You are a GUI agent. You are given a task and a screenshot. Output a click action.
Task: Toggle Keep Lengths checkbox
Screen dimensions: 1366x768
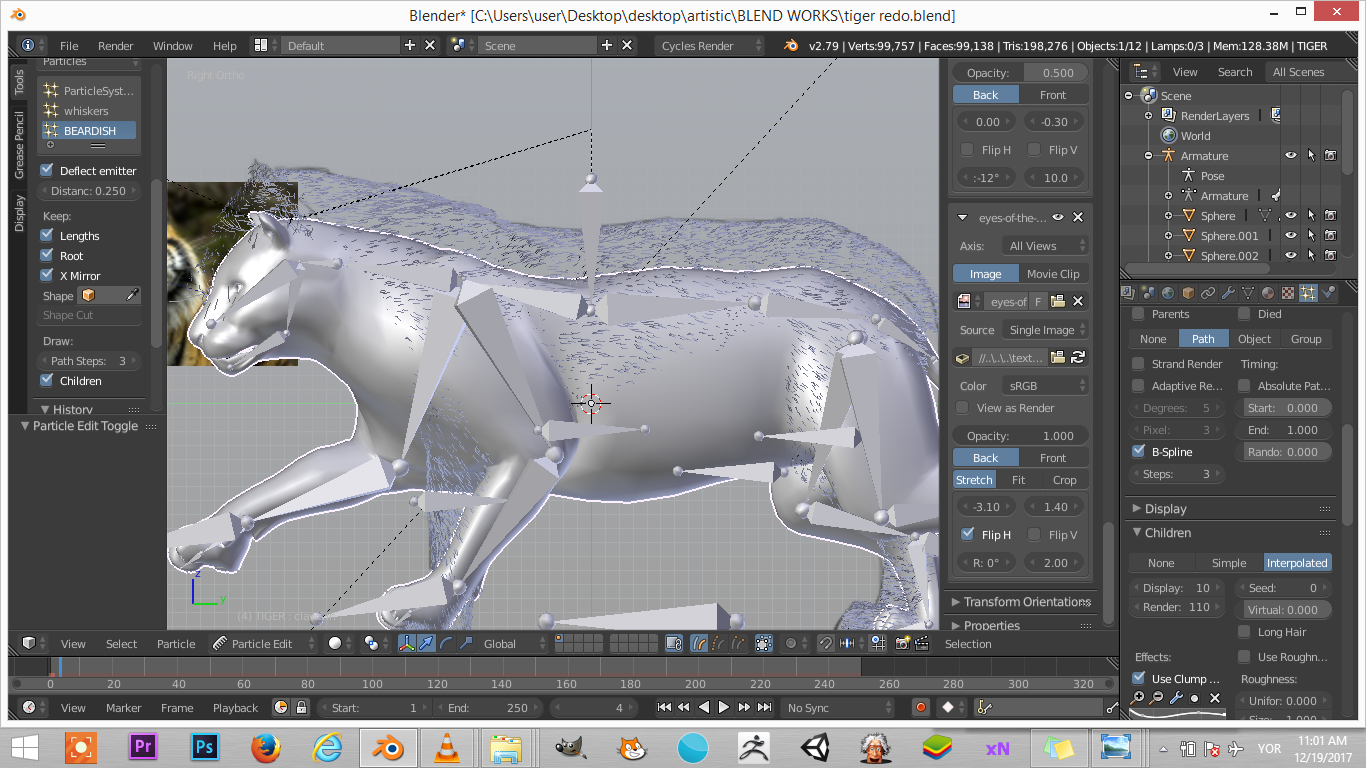pos(46,235)
